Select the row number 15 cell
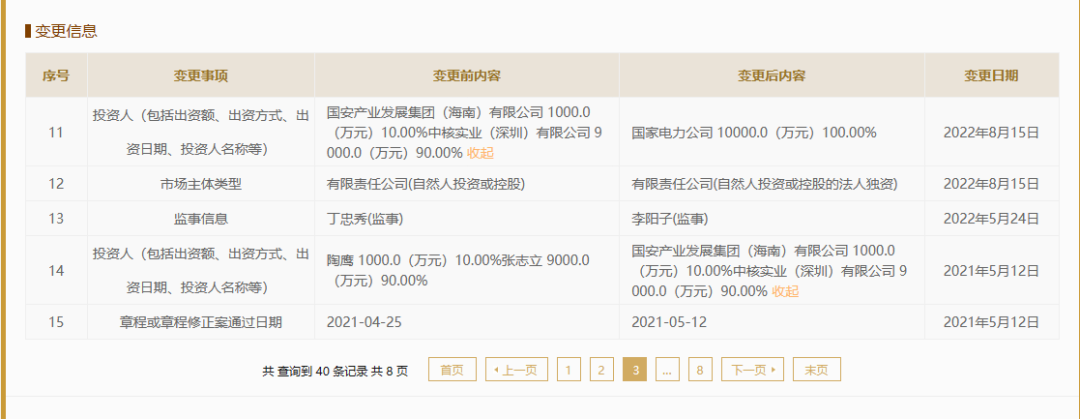1080x419 pixels. click(56, 322)
